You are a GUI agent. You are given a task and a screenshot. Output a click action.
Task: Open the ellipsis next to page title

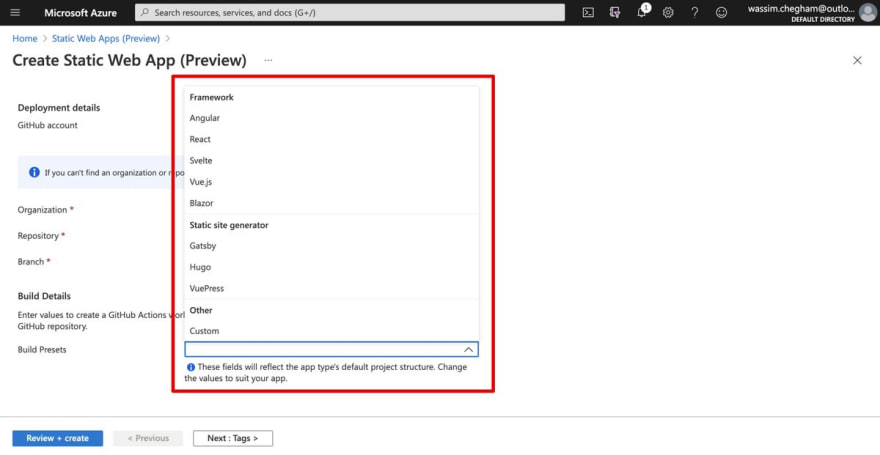(268, 61)
